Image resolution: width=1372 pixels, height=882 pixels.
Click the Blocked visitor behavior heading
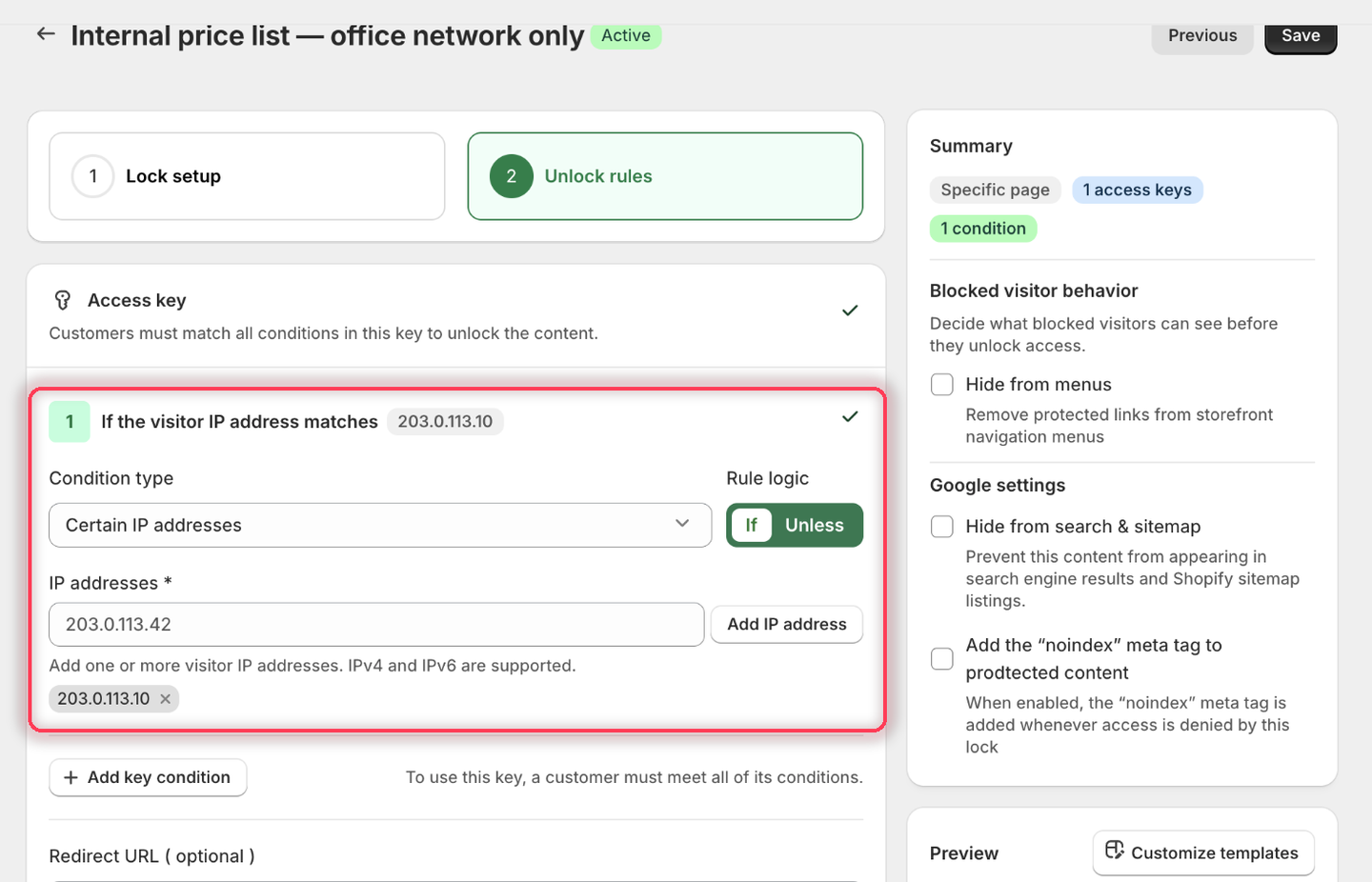[1034, 291]
